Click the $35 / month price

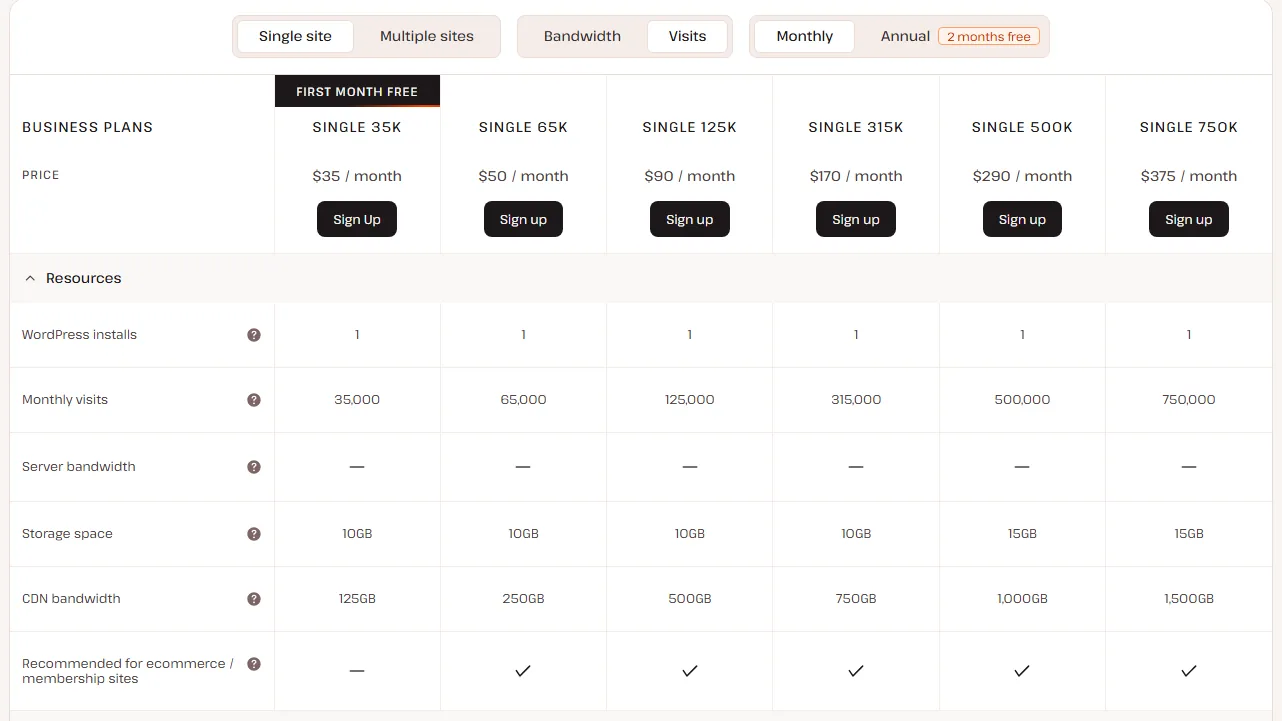357,176
